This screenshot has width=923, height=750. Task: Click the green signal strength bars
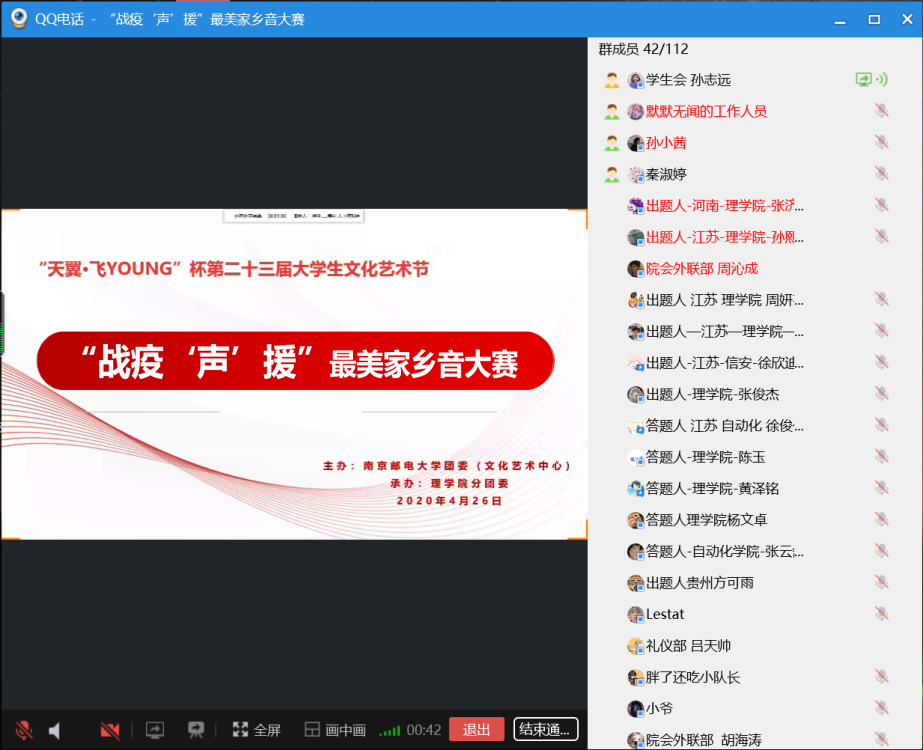(x=390, y=731)
